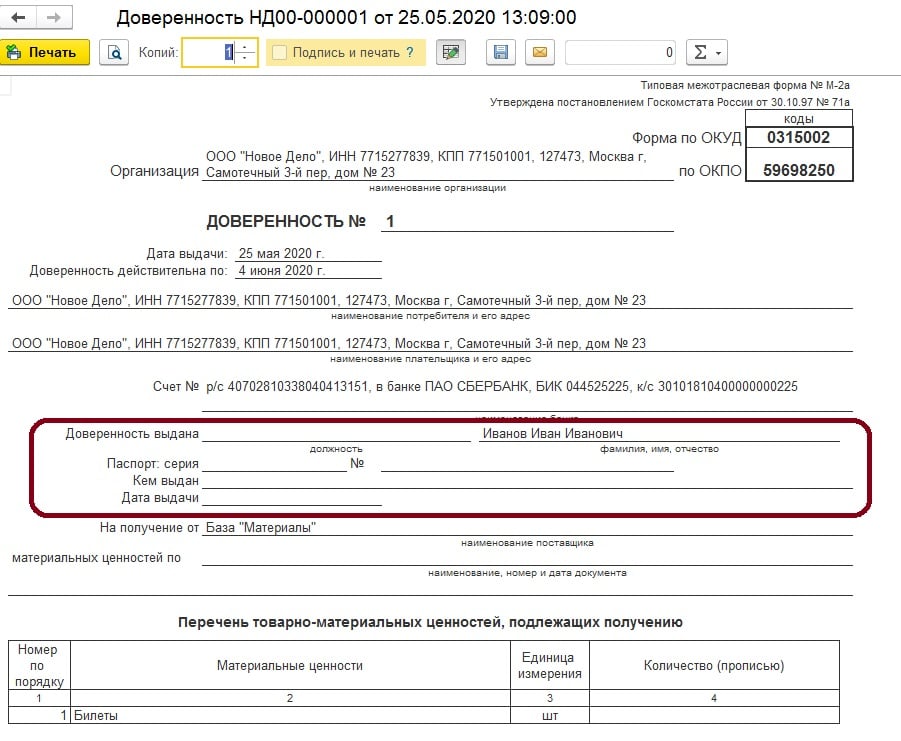
Task: Select the Билеты cell in the table
Action: click(290, 715)
